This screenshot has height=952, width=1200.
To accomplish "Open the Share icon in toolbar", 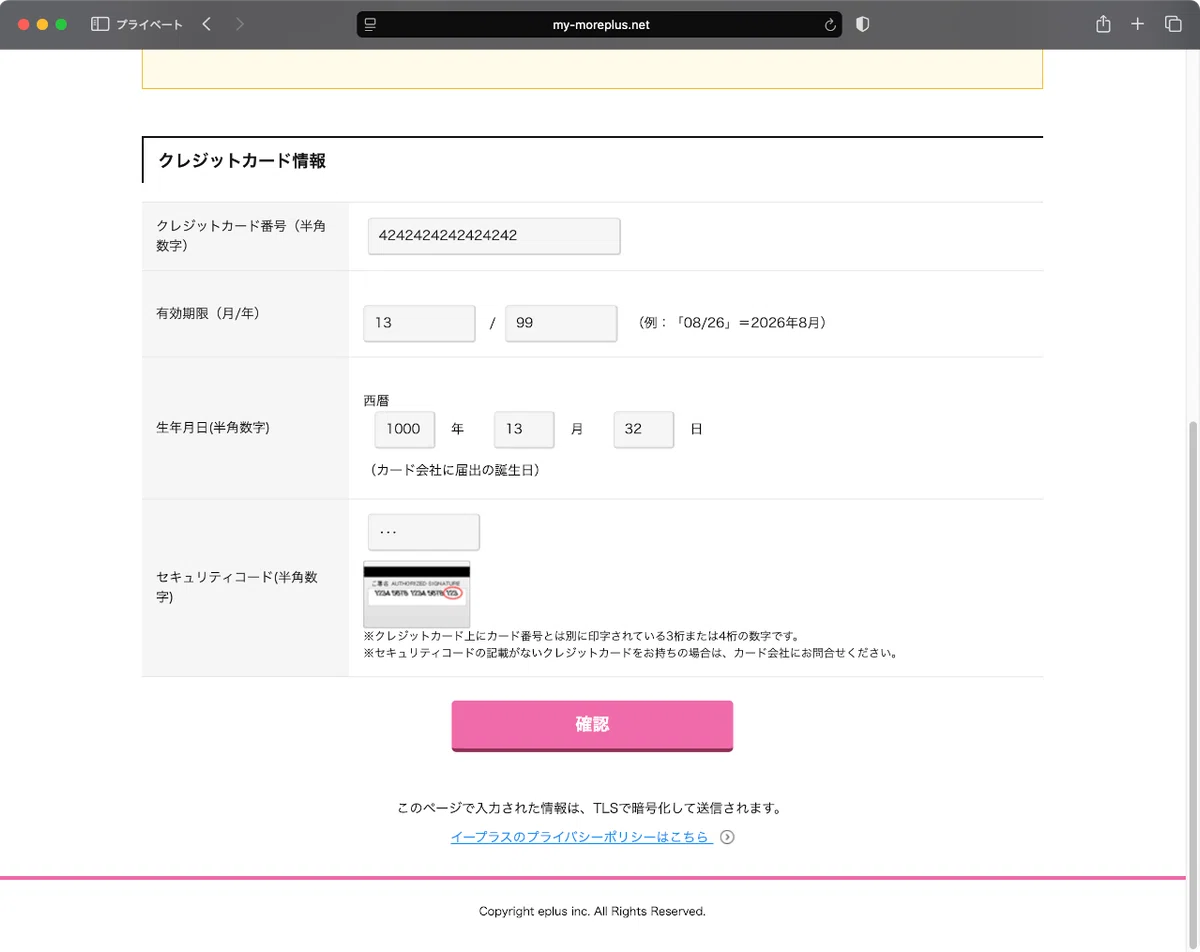I will click(1103, 24).
